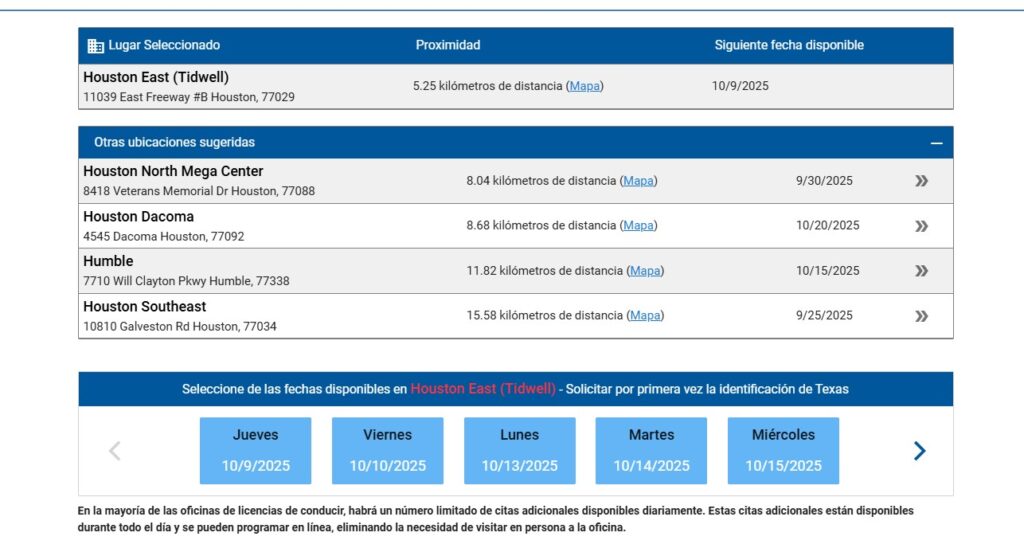The image size is (1024, 552).
Task: Open Mapa link for Houston Southeast
Action: pos(645,316)
